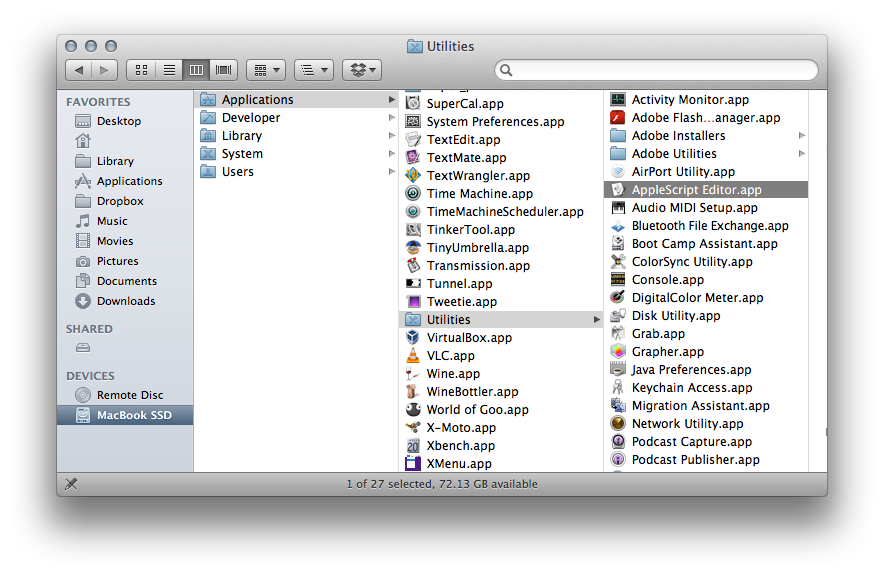This screenshot has width=884, height=575.
Task: Switch to Cover Flow view
Action: pyautogui.click(x=224, y=70)
